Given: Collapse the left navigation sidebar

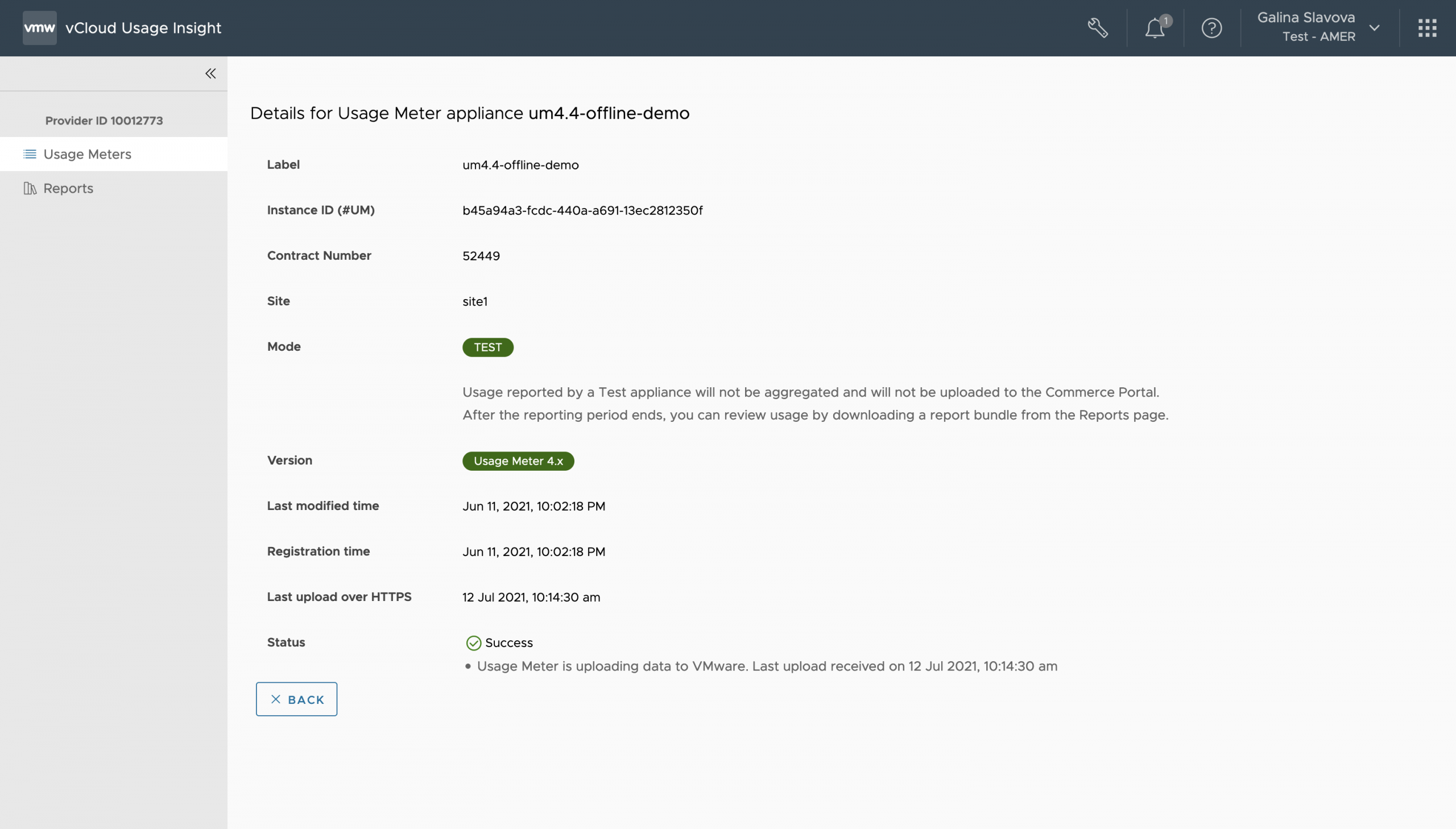Looking at the screenshot, I should (x=210, y=73).
